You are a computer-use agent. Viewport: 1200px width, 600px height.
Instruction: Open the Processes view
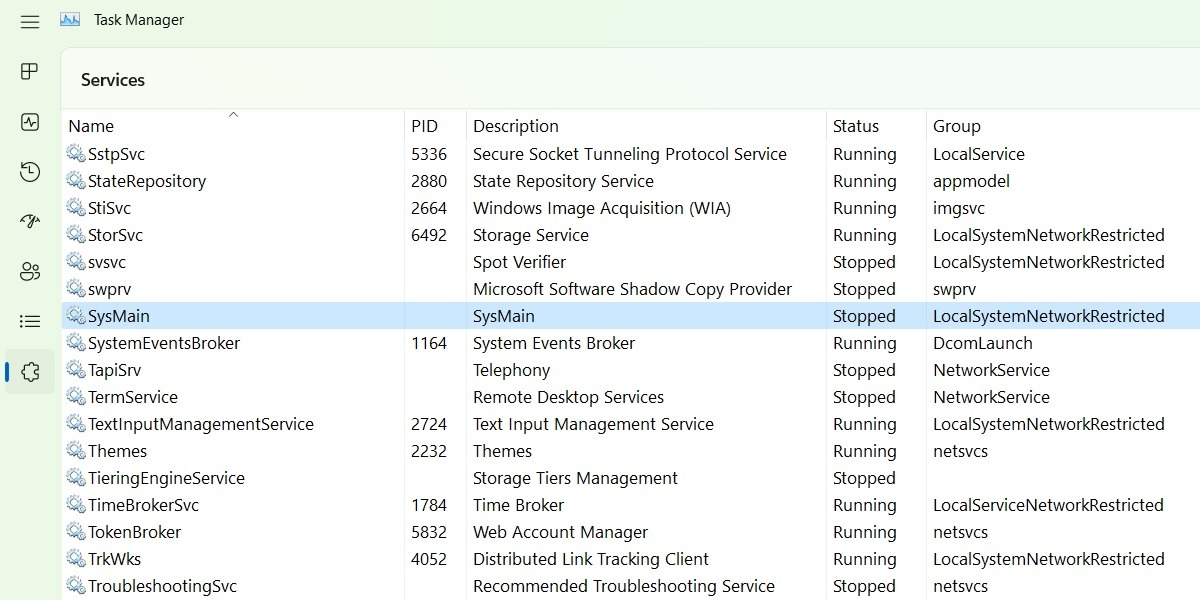point(30,71)
